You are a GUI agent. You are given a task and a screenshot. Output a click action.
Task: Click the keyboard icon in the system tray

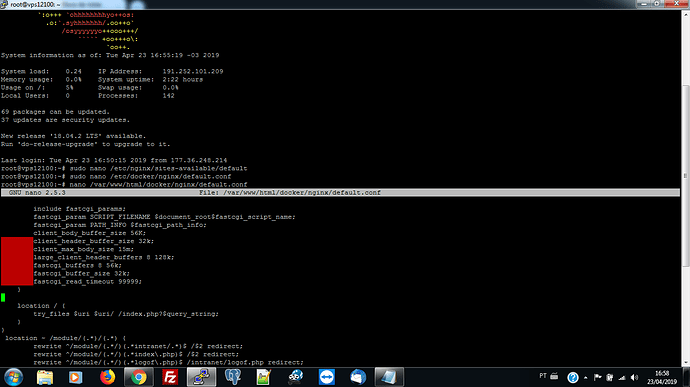point(554,376)
